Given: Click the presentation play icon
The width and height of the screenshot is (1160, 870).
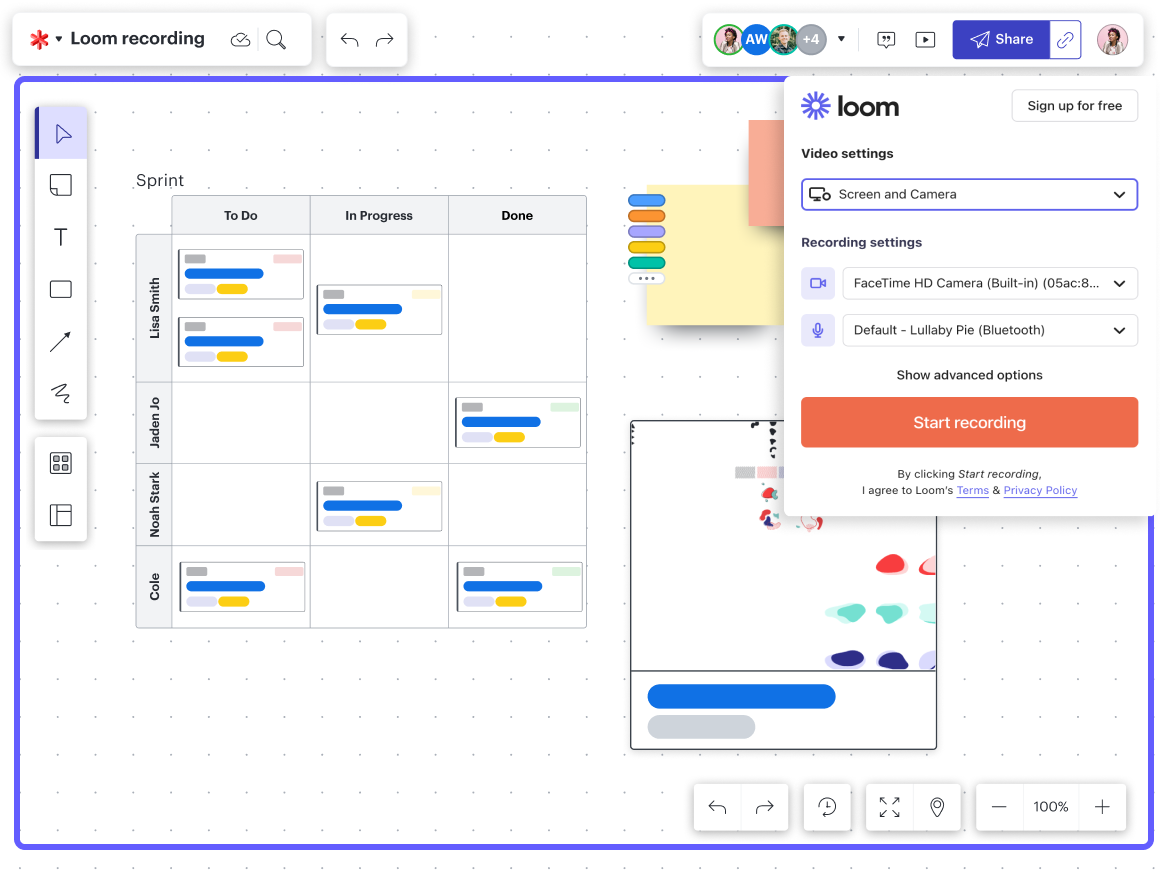Looking at the screenshot, I should pyautogui.click(x=925, y=39).
